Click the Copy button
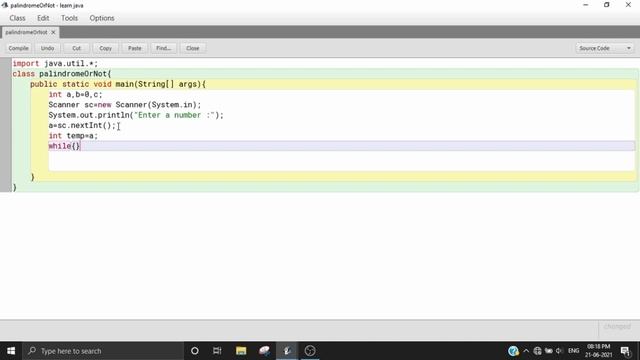 click(x=105, y=48)
